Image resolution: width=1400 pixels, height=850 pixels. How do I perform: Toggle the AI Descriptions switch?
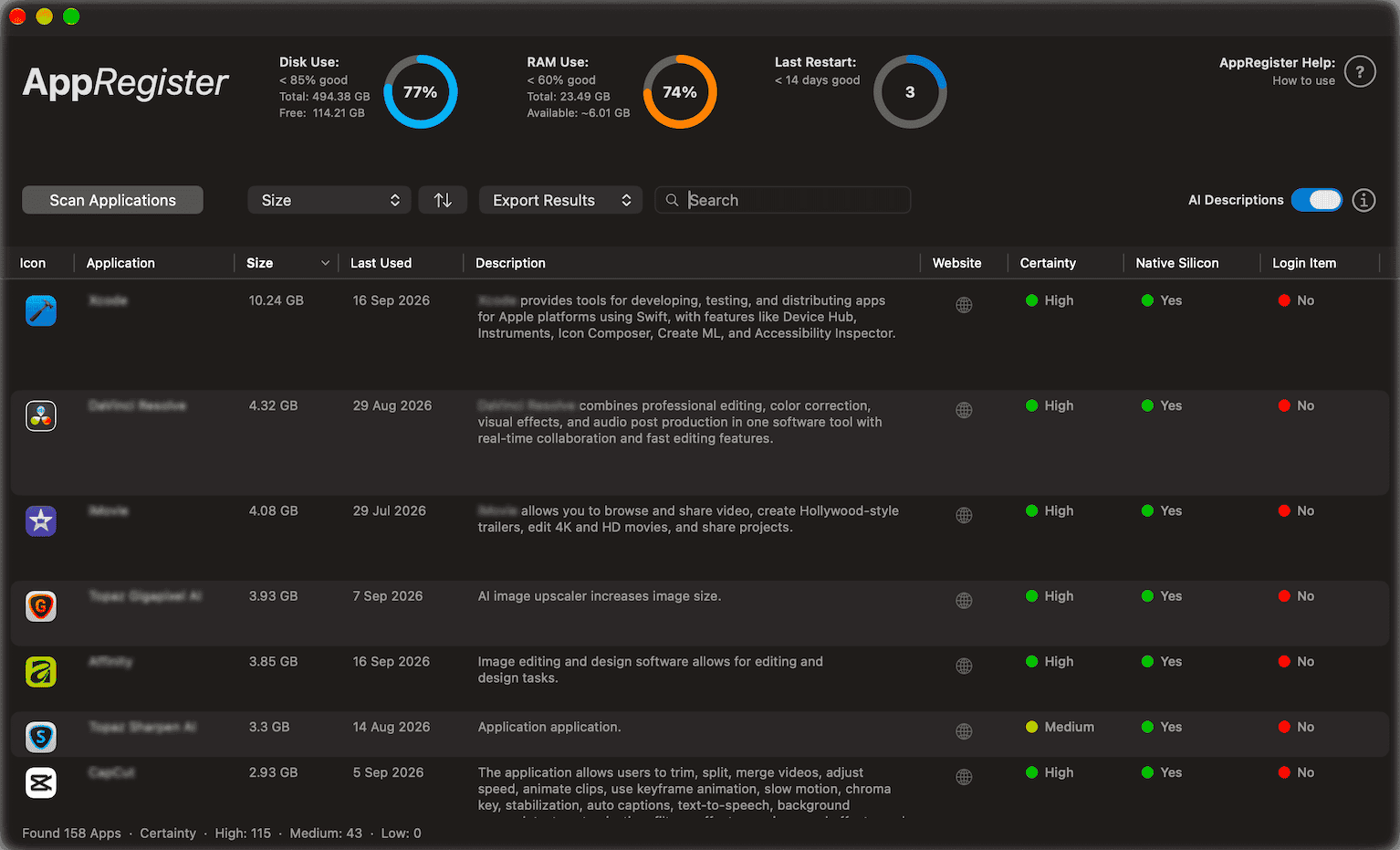point(1317,200)
